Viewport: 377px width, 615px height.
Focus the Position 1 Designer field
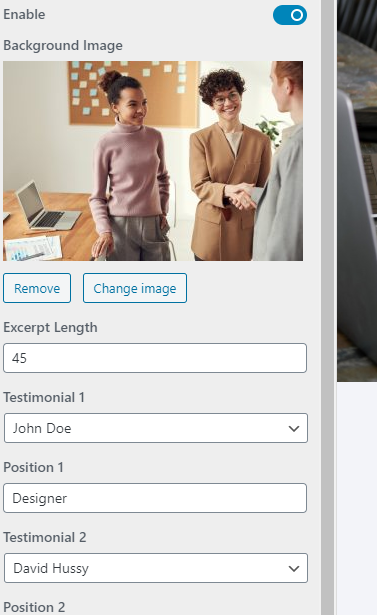[155, 498]
